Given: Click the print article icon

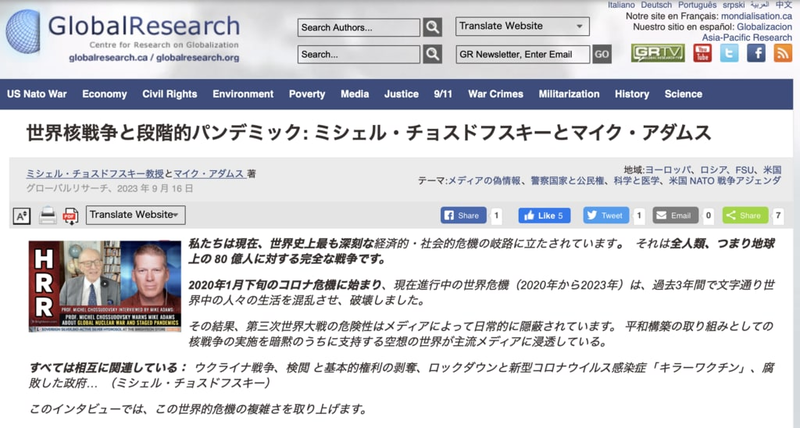Looking at the screenshot, I should 47,216.
